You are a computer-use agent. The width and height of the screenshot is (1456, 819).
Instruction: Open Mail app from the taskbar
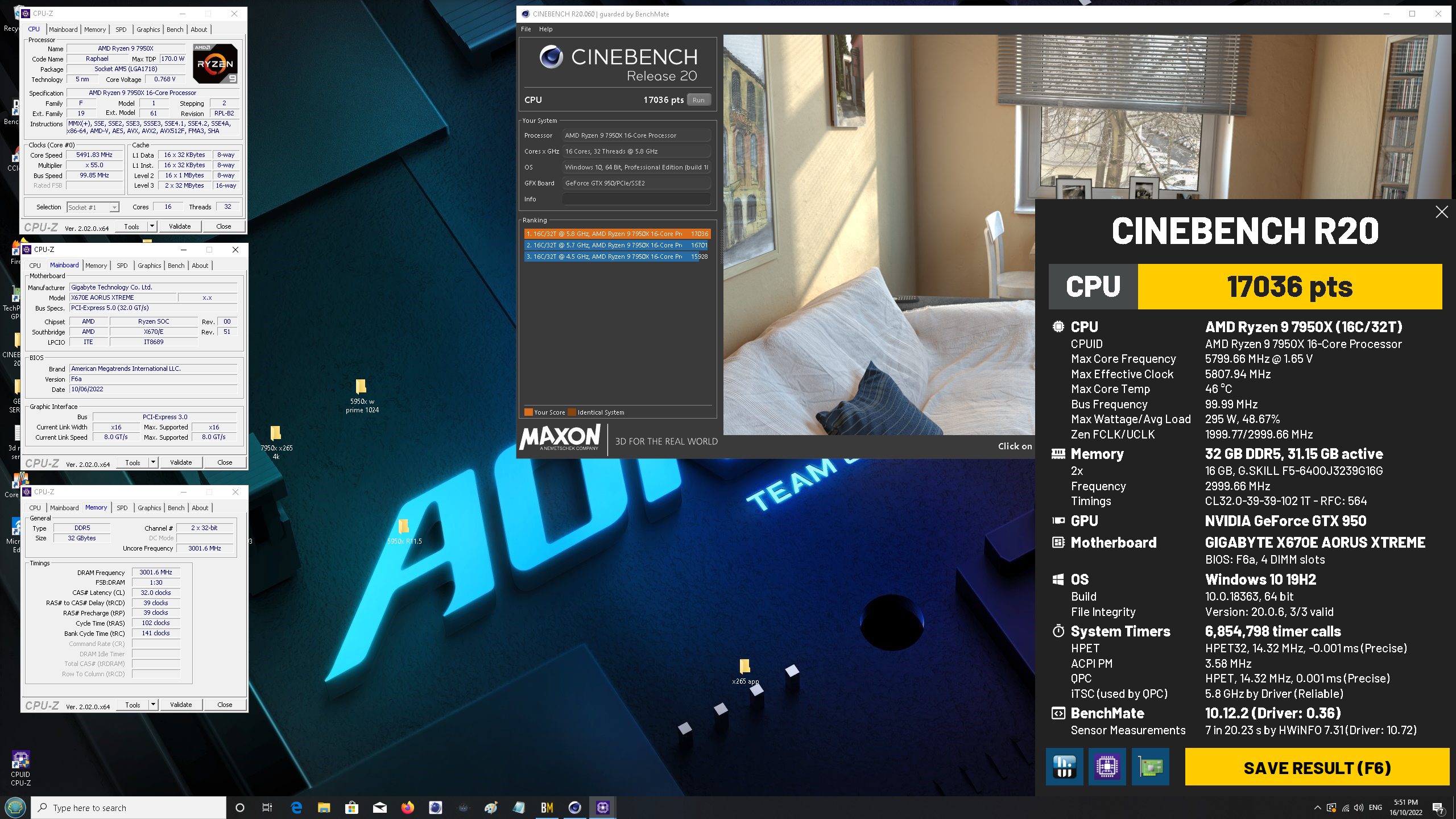(379, 808)
